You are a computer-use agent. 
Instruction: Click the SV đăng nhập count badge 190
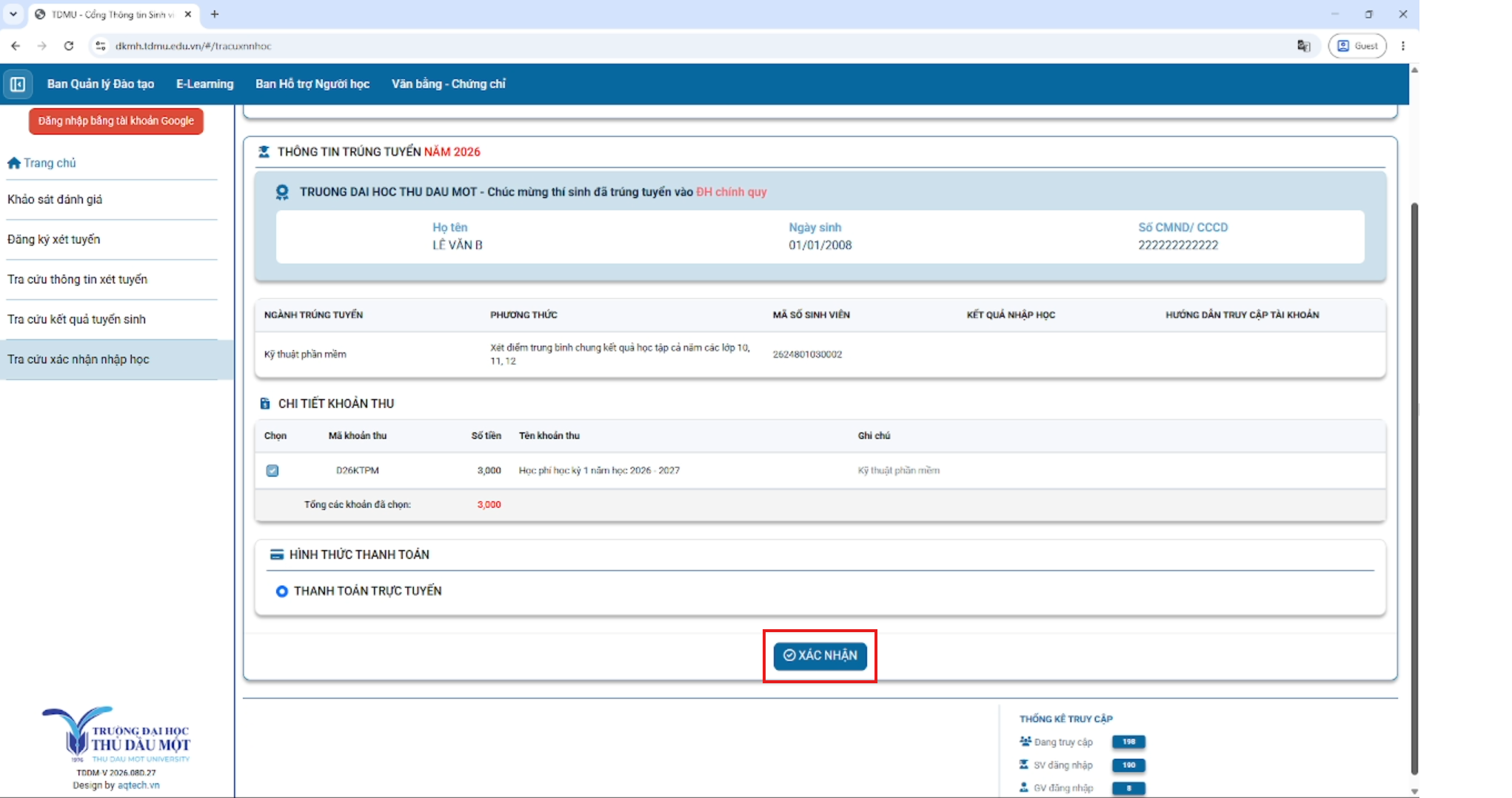[x=1128, y=765]
